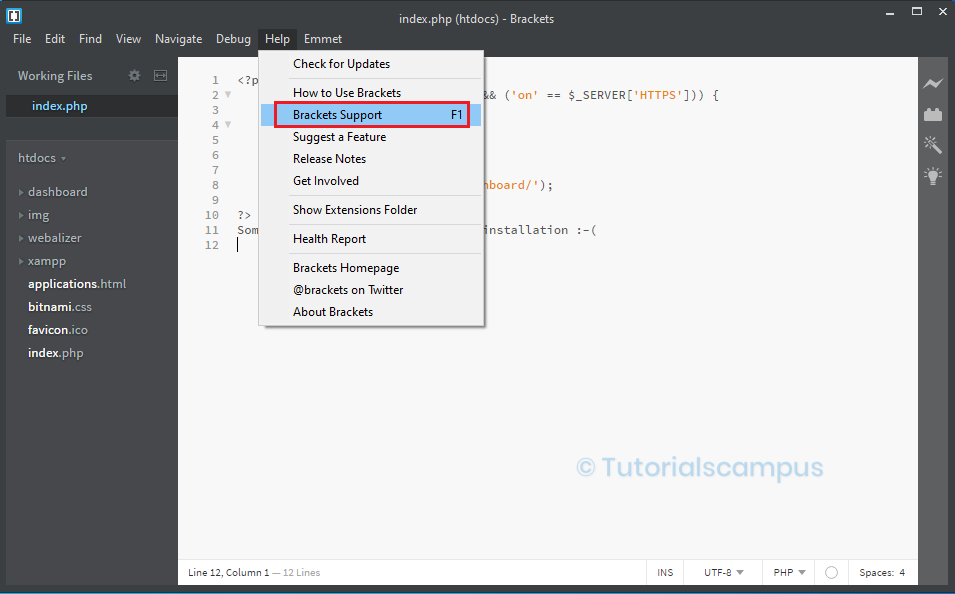Open the File menu
The height and width of the screenshot is (594, 955).
tap(22, 39)
